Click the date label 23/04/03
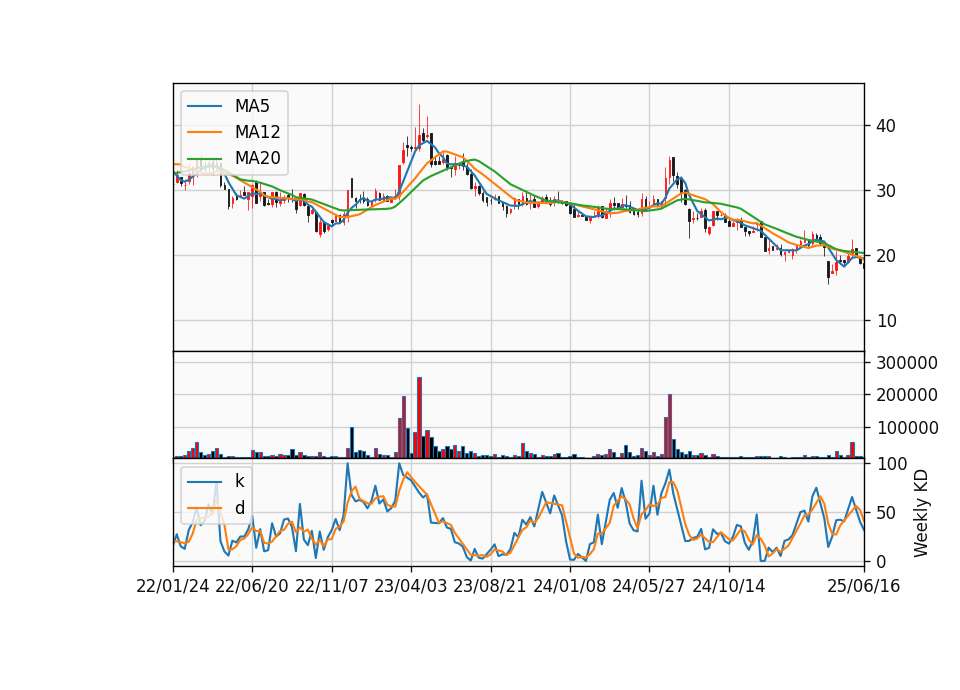960x690 pixels. tap(411, 586)
